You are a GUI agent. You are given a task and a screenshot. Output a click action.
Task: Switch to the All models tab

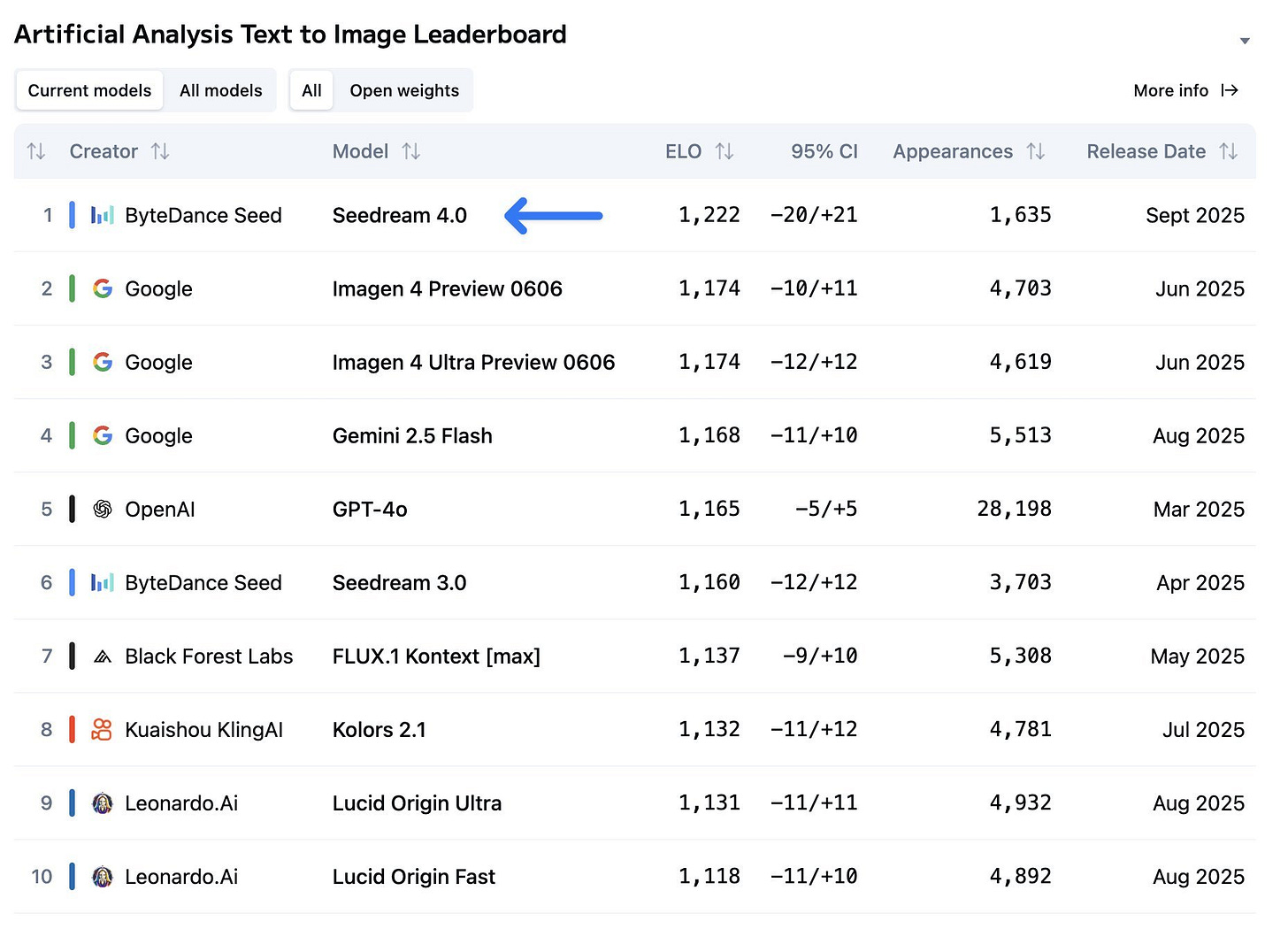221,90
